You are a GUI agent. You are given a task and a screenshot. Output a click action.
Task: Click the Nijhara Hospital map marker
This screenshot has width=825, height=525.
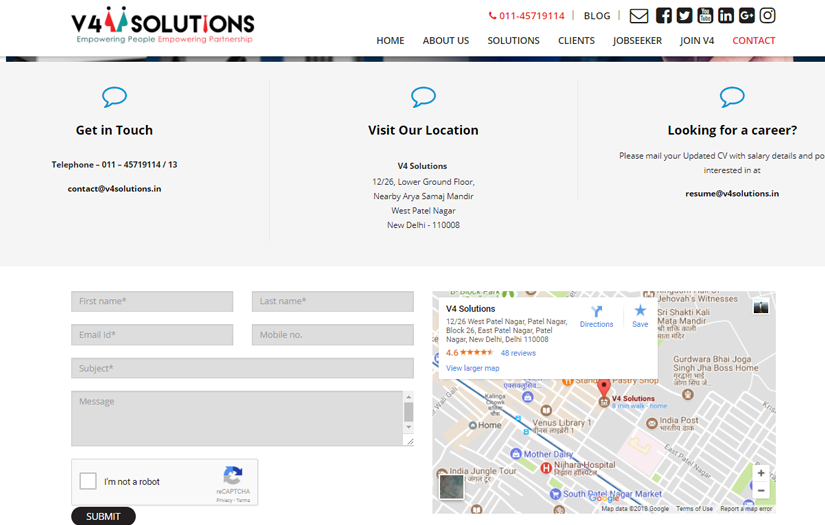(x=546, y=468)
